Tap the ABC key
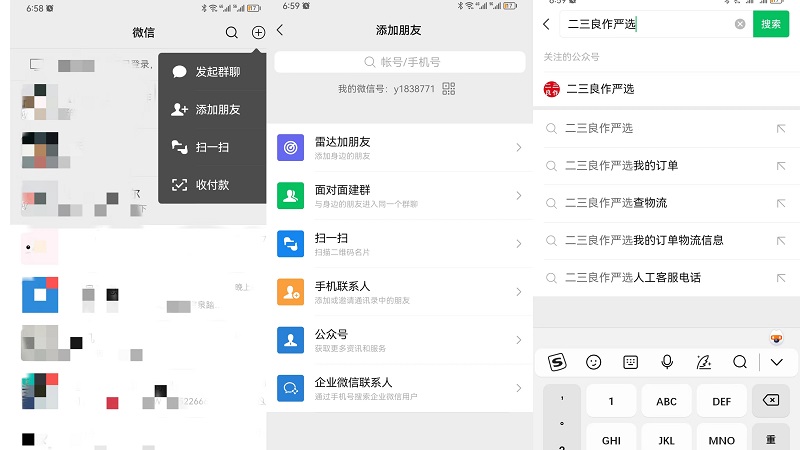This screenshot has width=800, height=450. [666, 402]
